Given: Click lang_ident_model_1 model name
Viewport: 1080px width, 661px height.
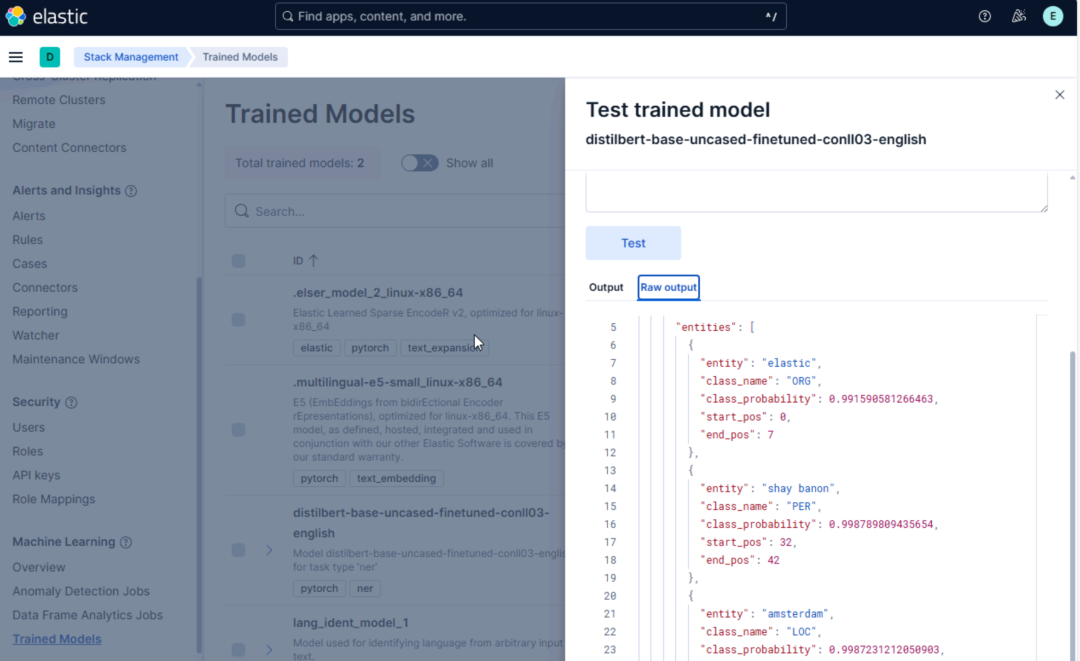Looking at the screenshot, I should (x=351, y=623).
